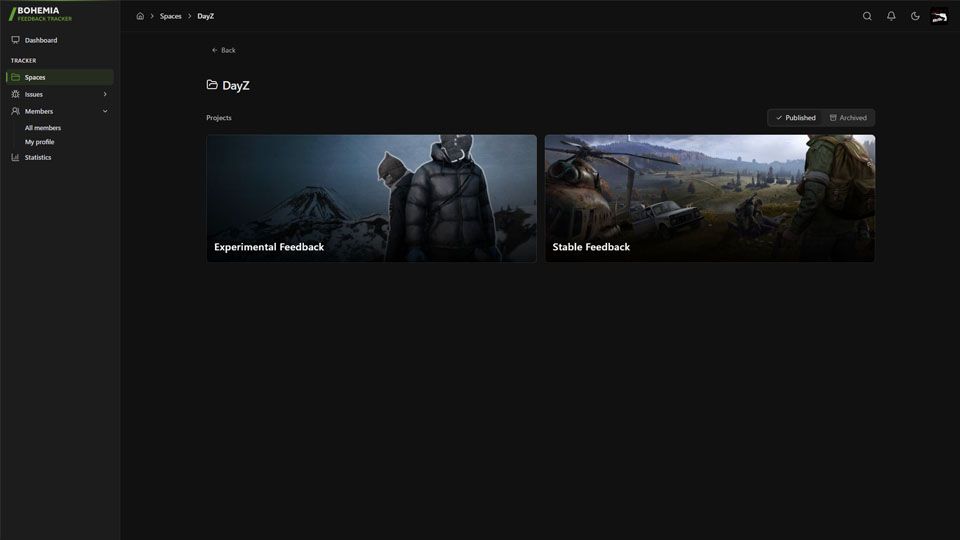
Task: Open the Stable Feedback project card
Action: [710, 198]
